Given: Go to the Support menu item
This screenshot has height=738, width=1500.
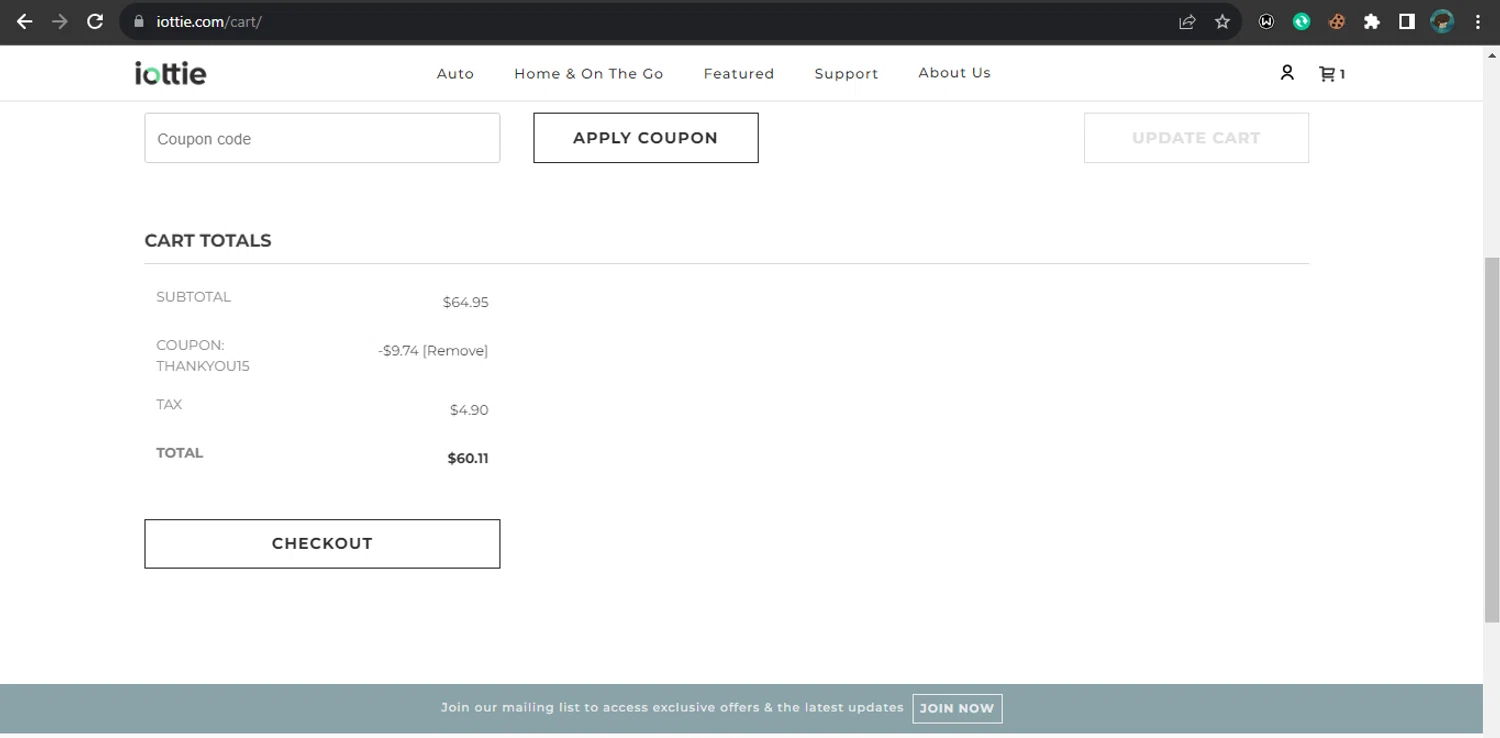Looking at the screenshot, I should tap(846, 74).
